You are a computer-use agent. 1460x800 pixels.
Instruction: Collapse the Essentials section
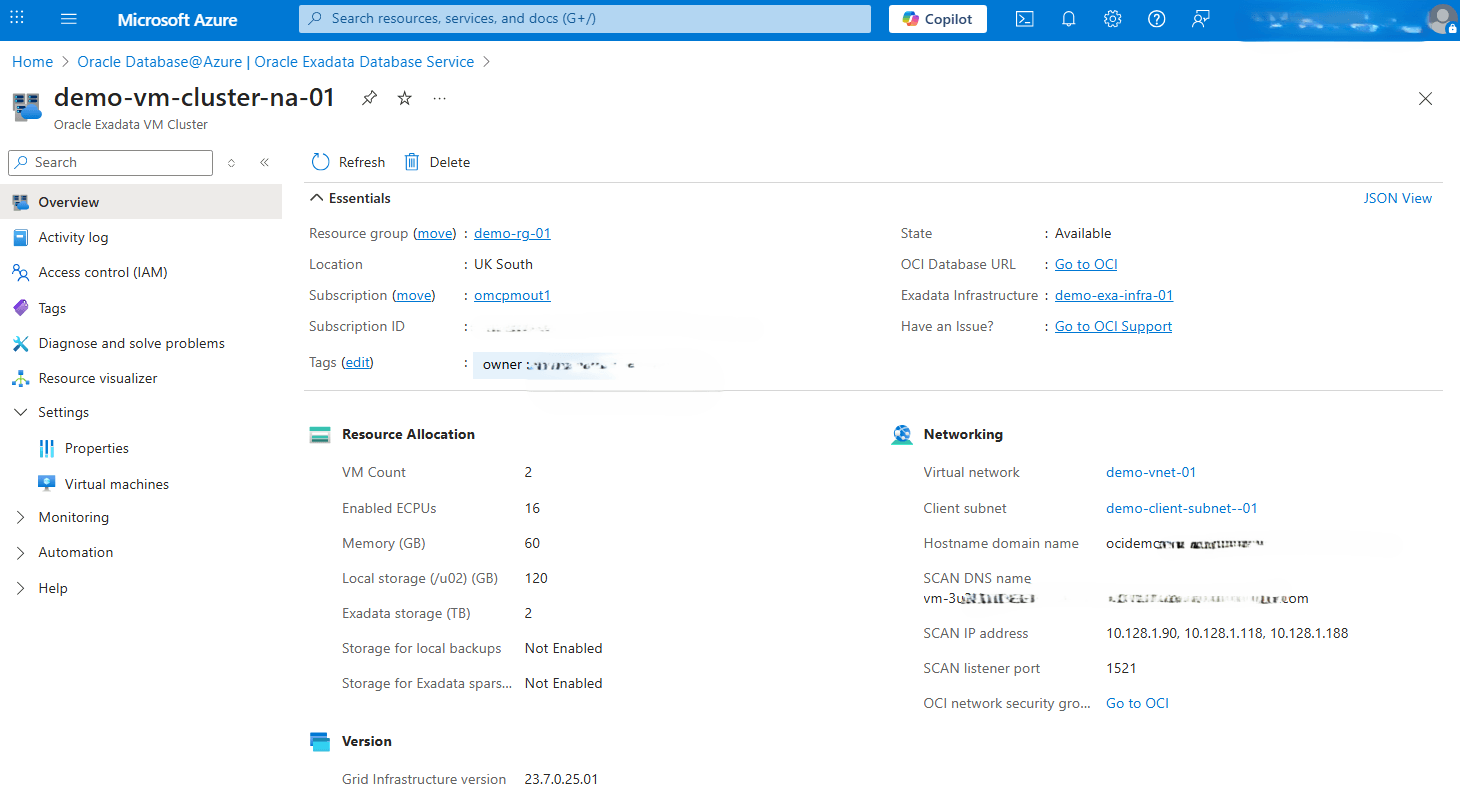tap(318, 197)
